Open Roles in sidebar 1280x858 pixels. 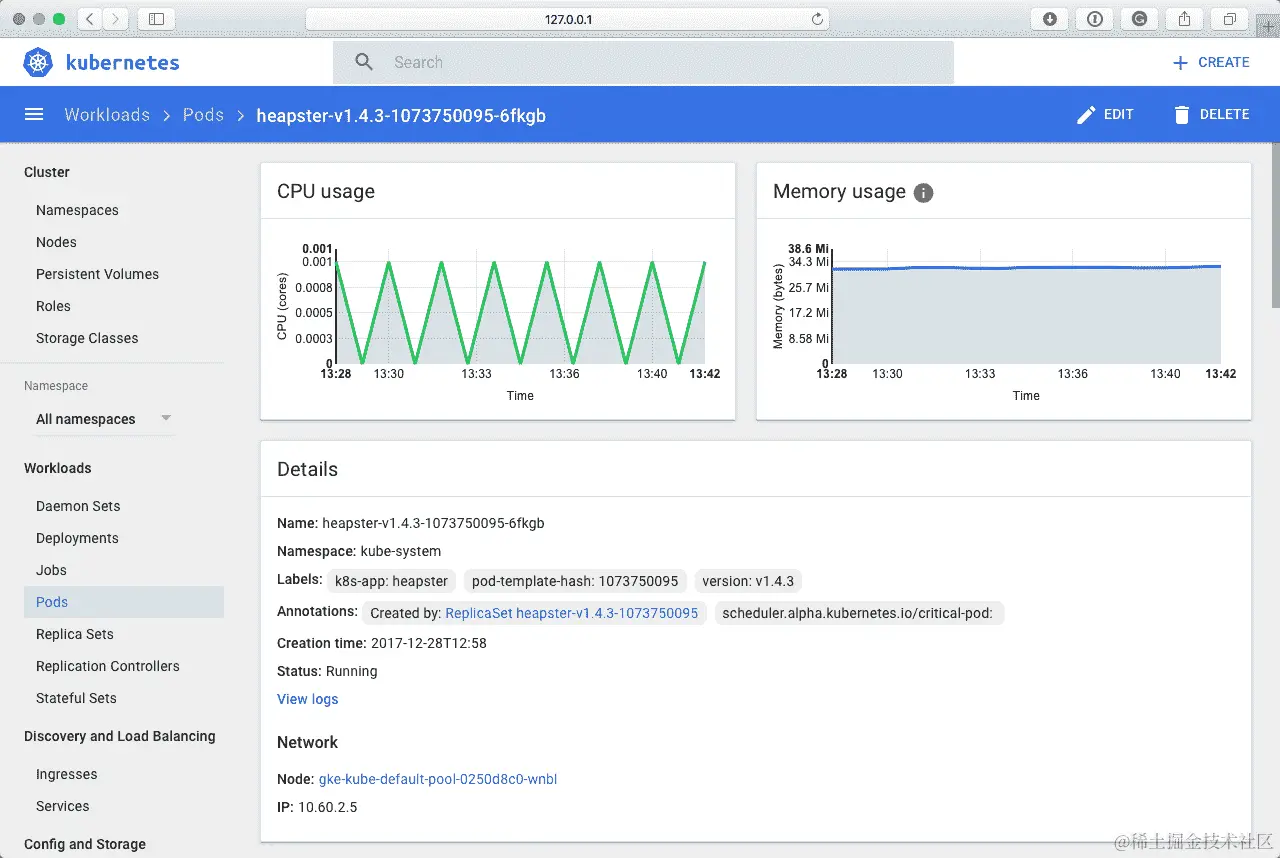[53, 306]
